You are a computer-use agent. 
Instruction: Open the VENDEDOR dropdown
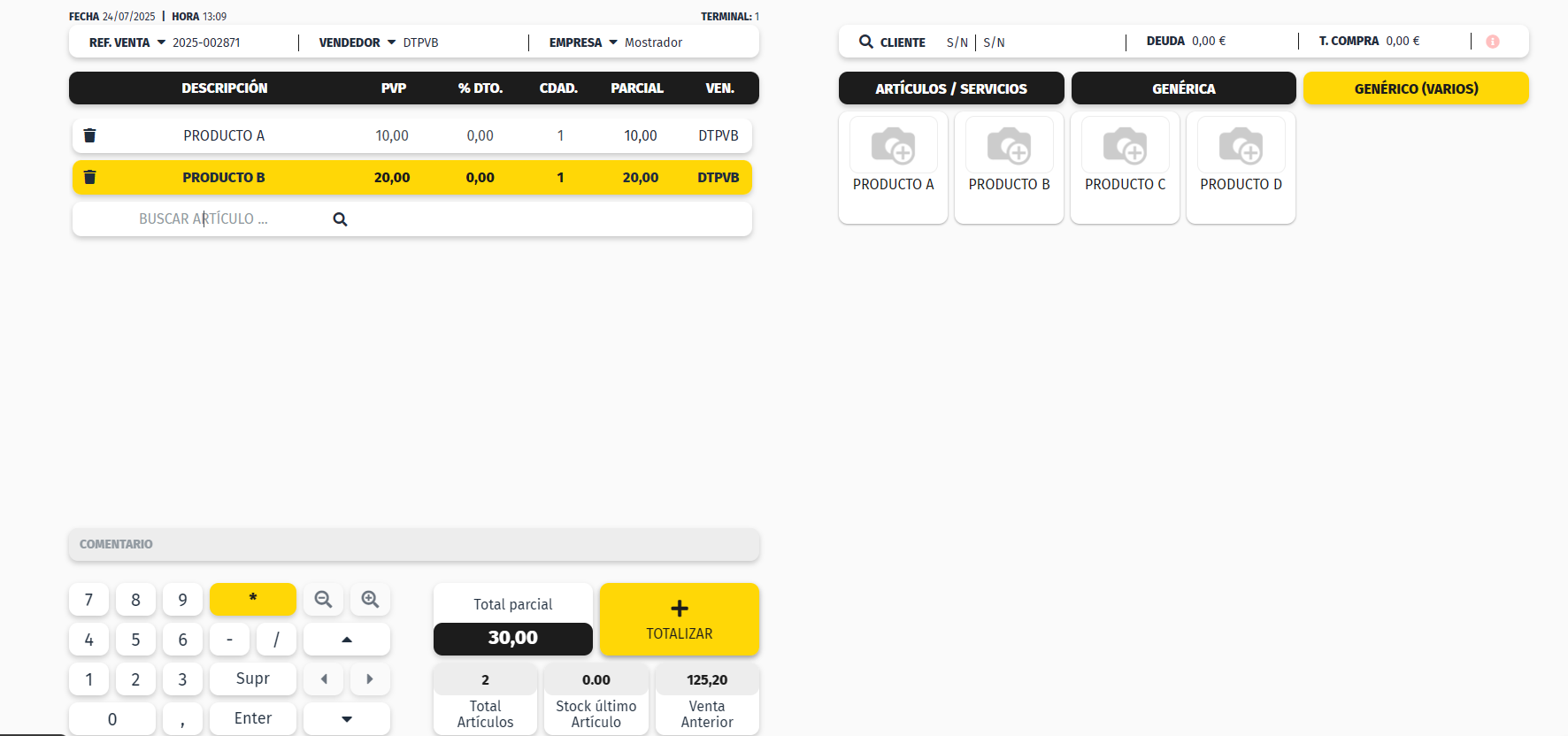click(391, 42)
